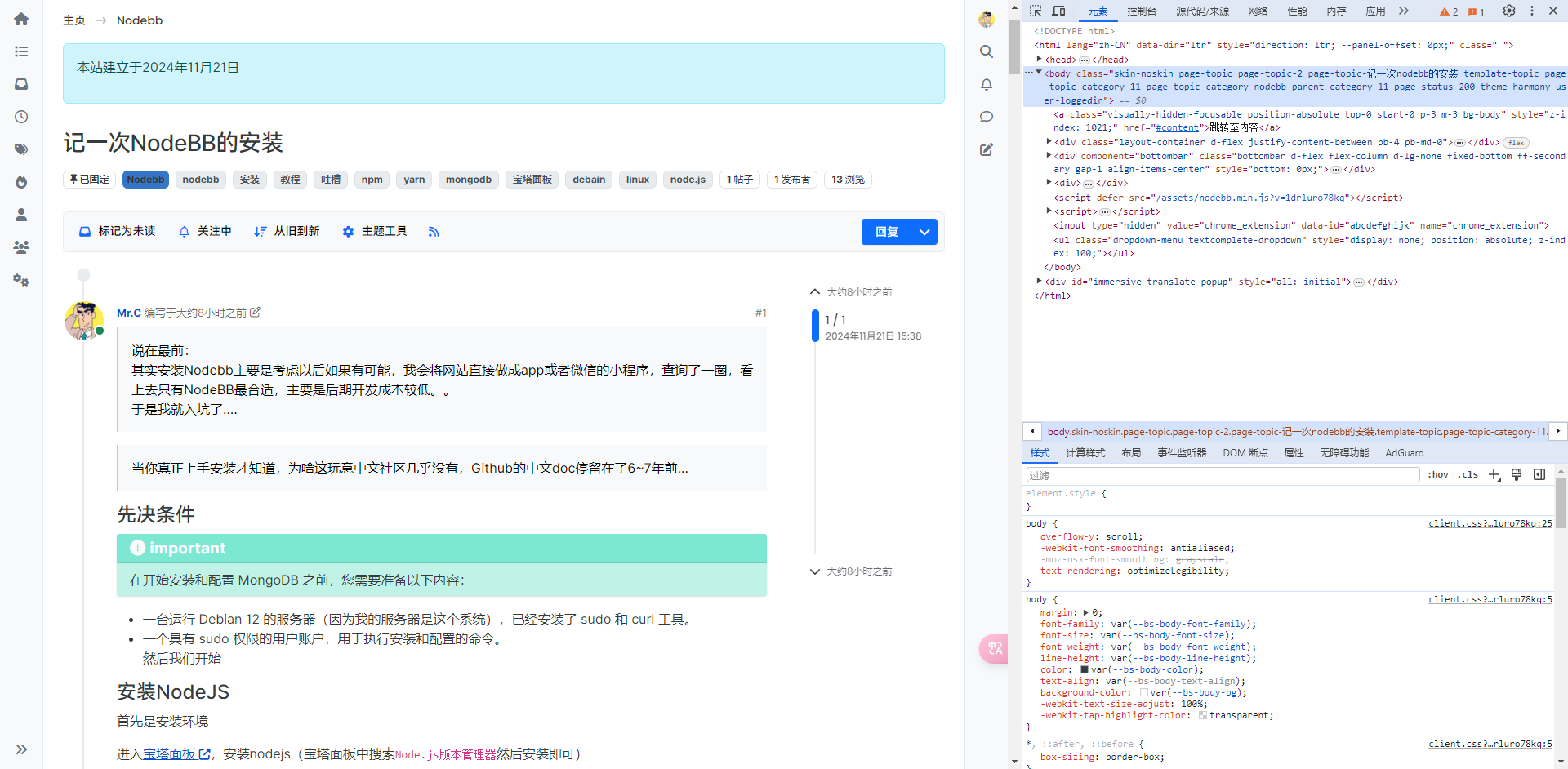1568x769 pixels.
Task: Open the popular flame icon in sidebar
Action: pos(21,182)
